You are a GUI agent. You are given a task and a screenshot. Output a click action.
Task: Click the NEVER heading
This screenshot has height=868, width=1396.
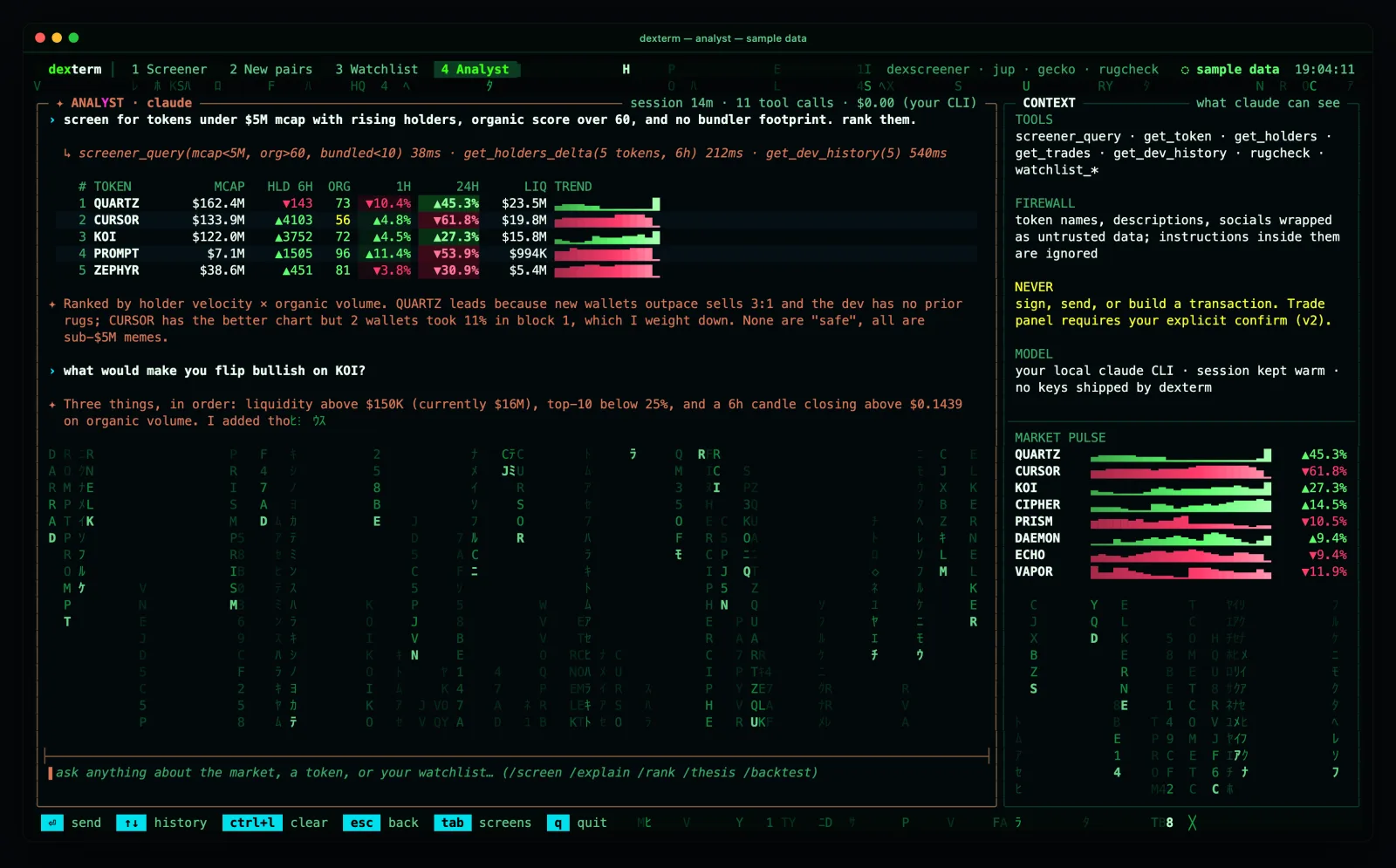click(x=1034, y=287)
